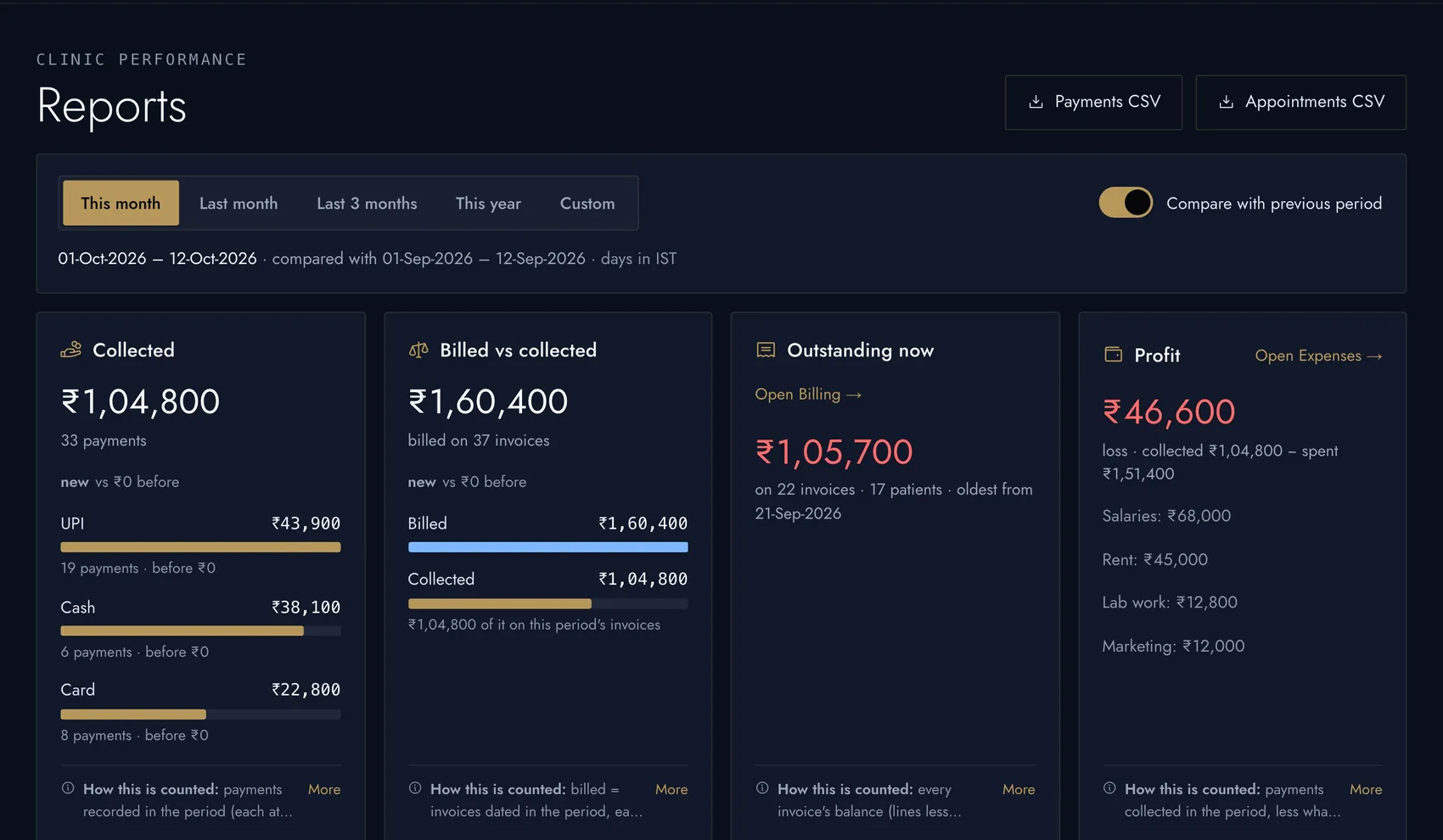
Task: Click the download icon on Appointments CSV
Action: [1226, 102]
